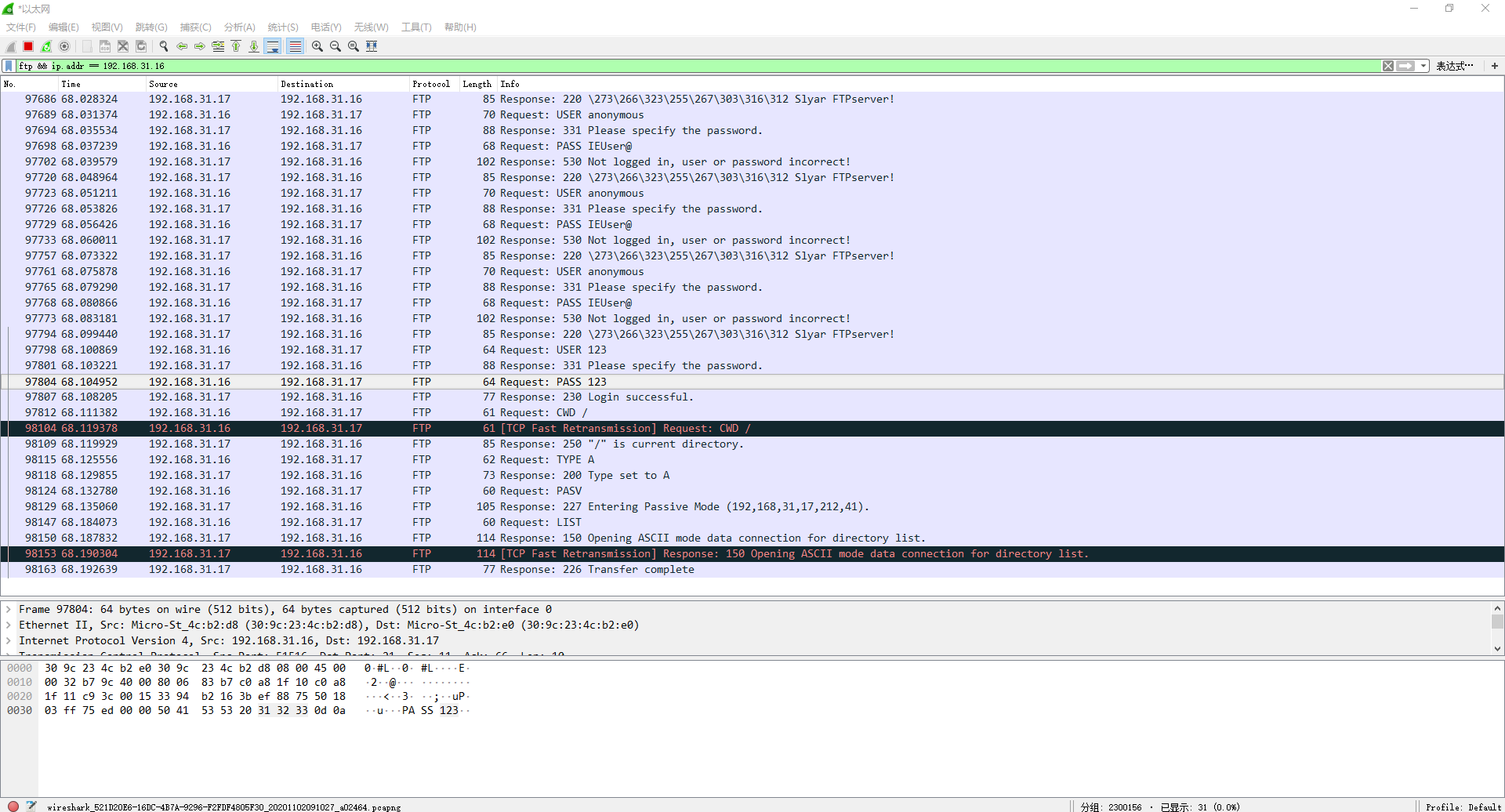Open the 电话(Y) menu
1505x812 pixels.
coord(326,27)
